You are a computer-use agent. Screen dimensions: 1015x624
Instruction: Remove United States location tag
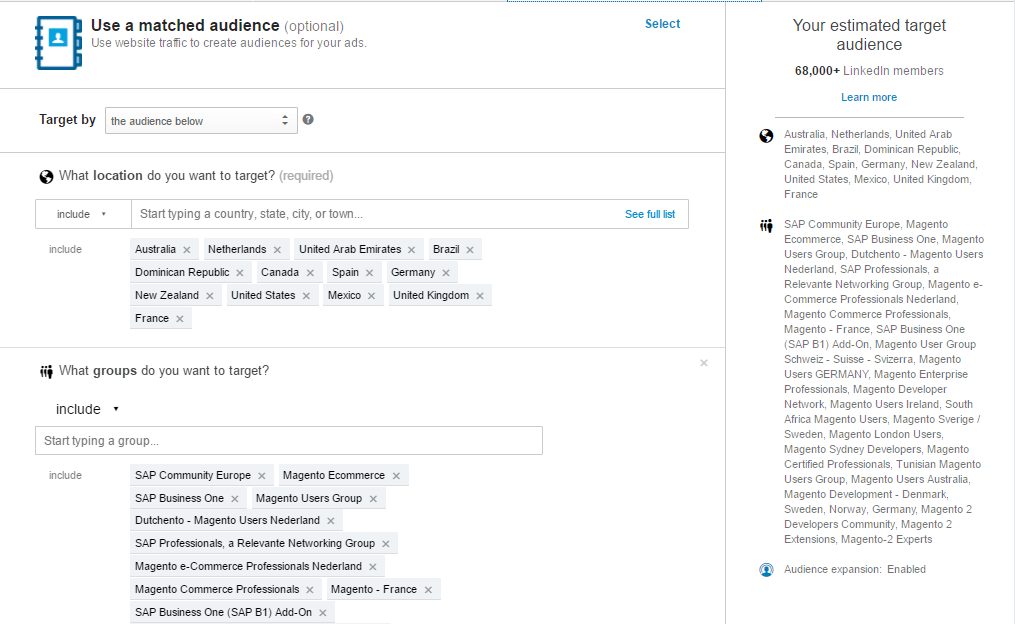coord(306,296)
